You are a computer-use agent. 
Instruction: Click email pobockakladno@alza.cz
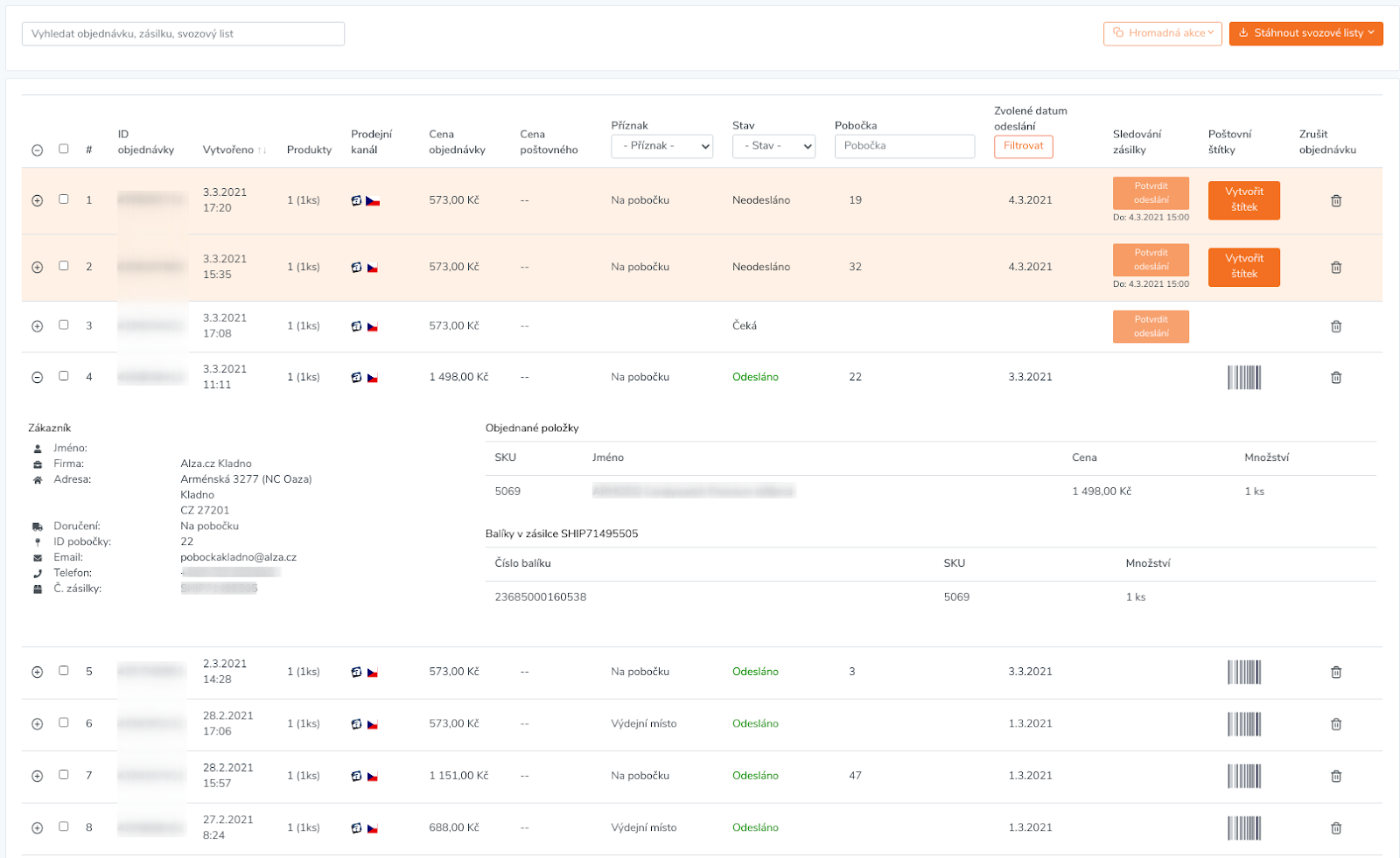(x=239, y=557)
